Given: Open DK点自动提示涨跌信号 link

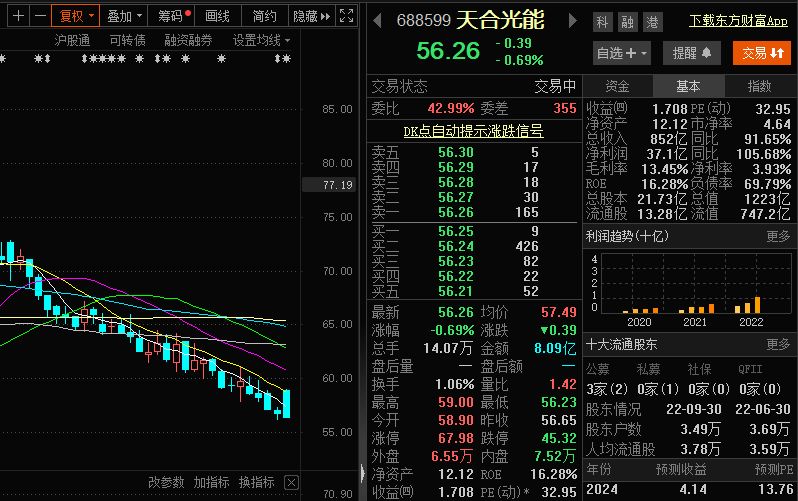Looking at the screenshot, I should (473, 131).
